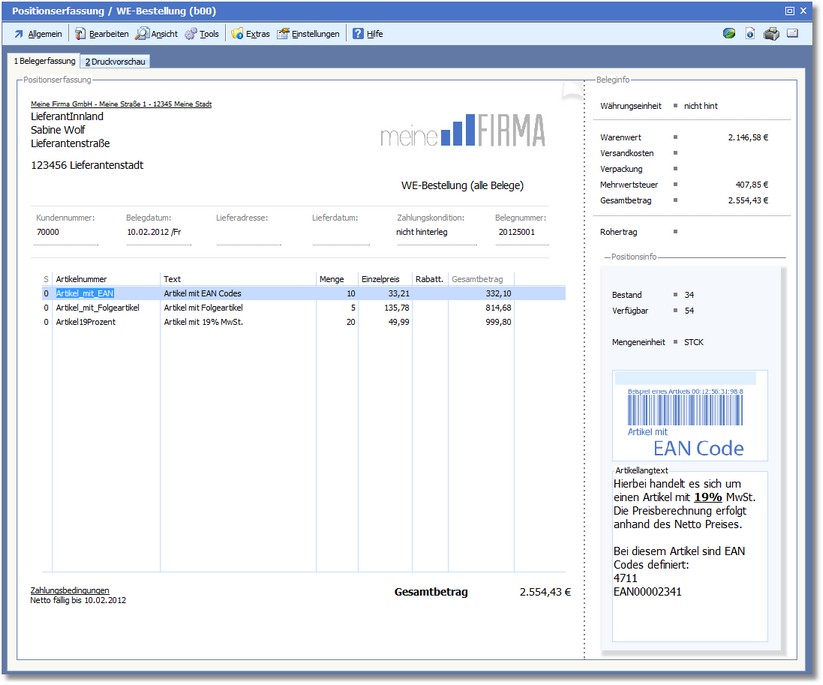This screenshot has height=685, width=823.
Task: Click the document icon beside the globe
Action: (x=750, y=34)
